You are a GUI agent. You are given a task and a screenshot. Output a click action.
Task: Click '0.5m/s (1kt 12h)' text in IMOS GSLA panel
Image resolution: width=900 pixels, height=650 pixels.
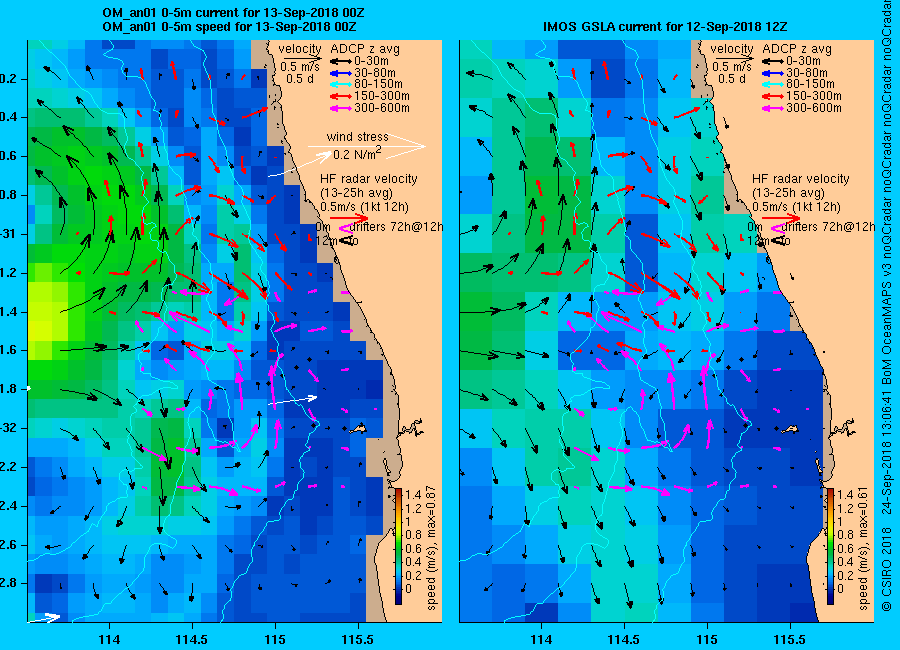796,207
